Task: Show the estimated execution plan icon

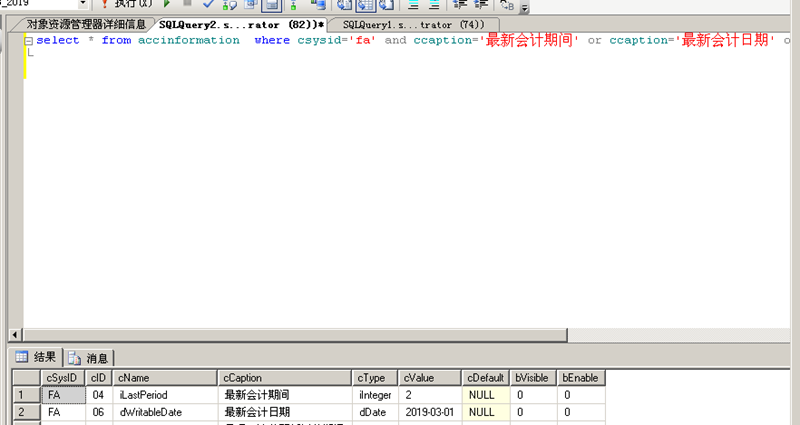Action: [x=230, y=5]
